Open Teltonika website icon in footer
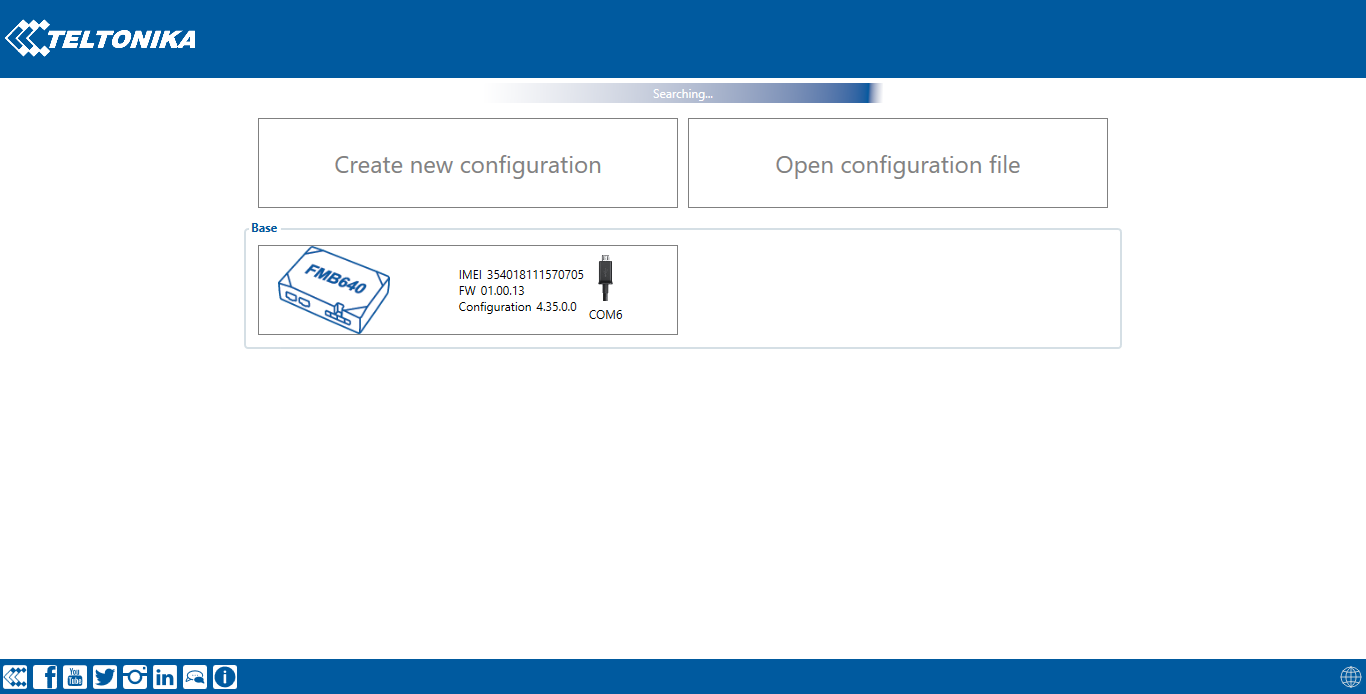The width and height of the screenshot is (1366, 694). 15,677
